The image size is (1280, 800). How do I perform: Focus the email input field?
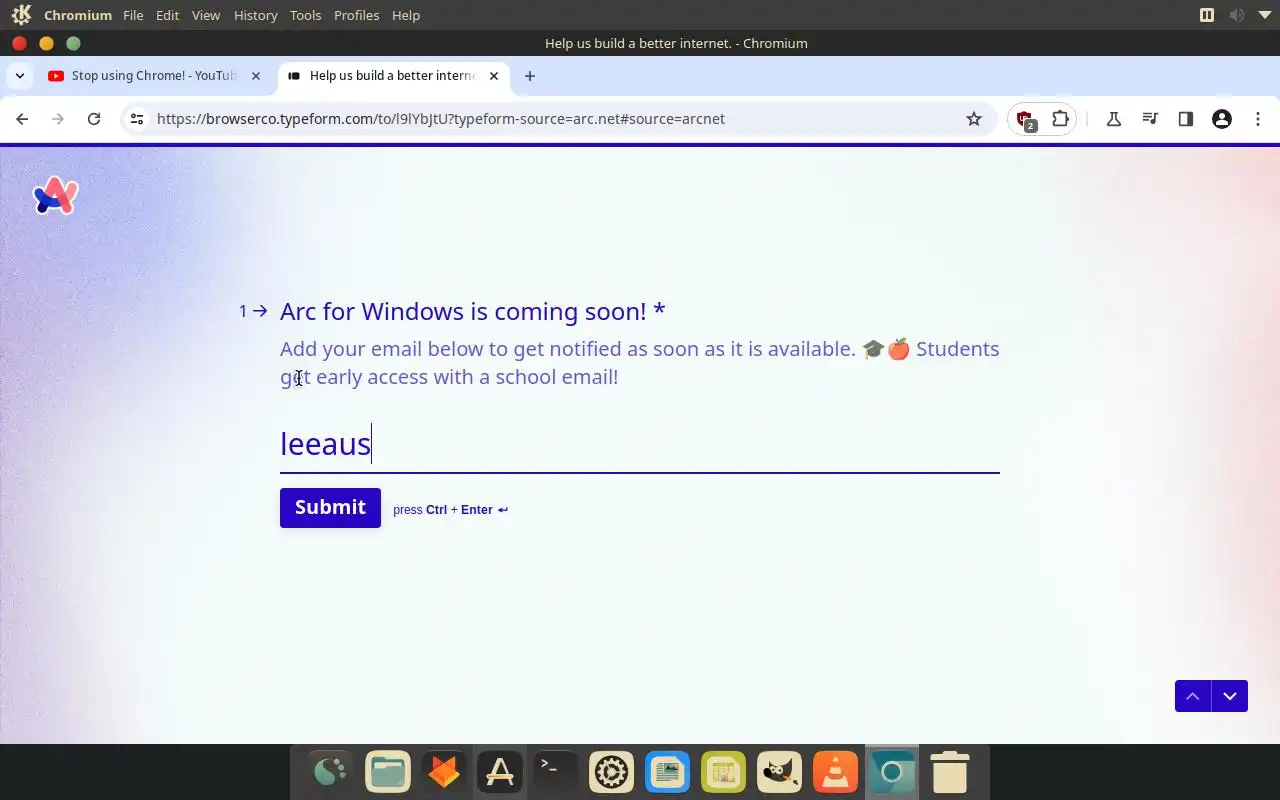640,444
